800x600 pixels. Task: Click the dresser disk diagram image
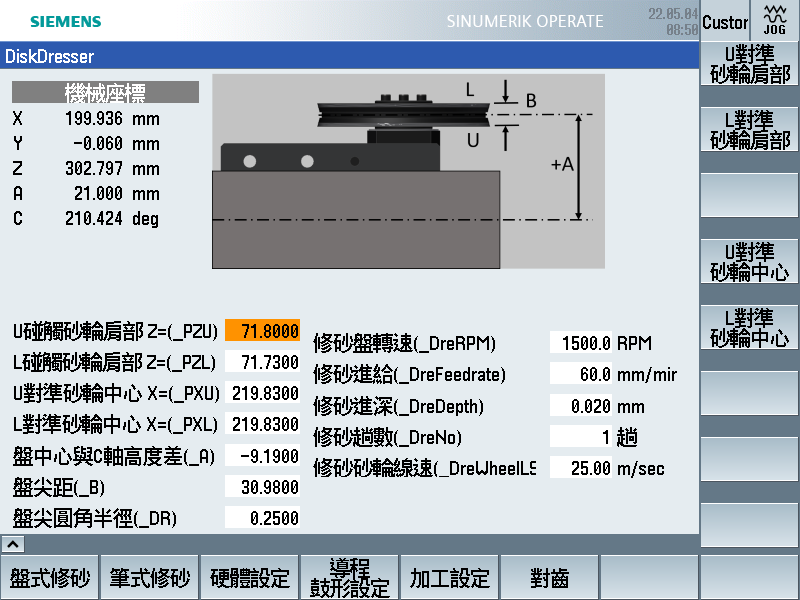[x=408, y=171]
